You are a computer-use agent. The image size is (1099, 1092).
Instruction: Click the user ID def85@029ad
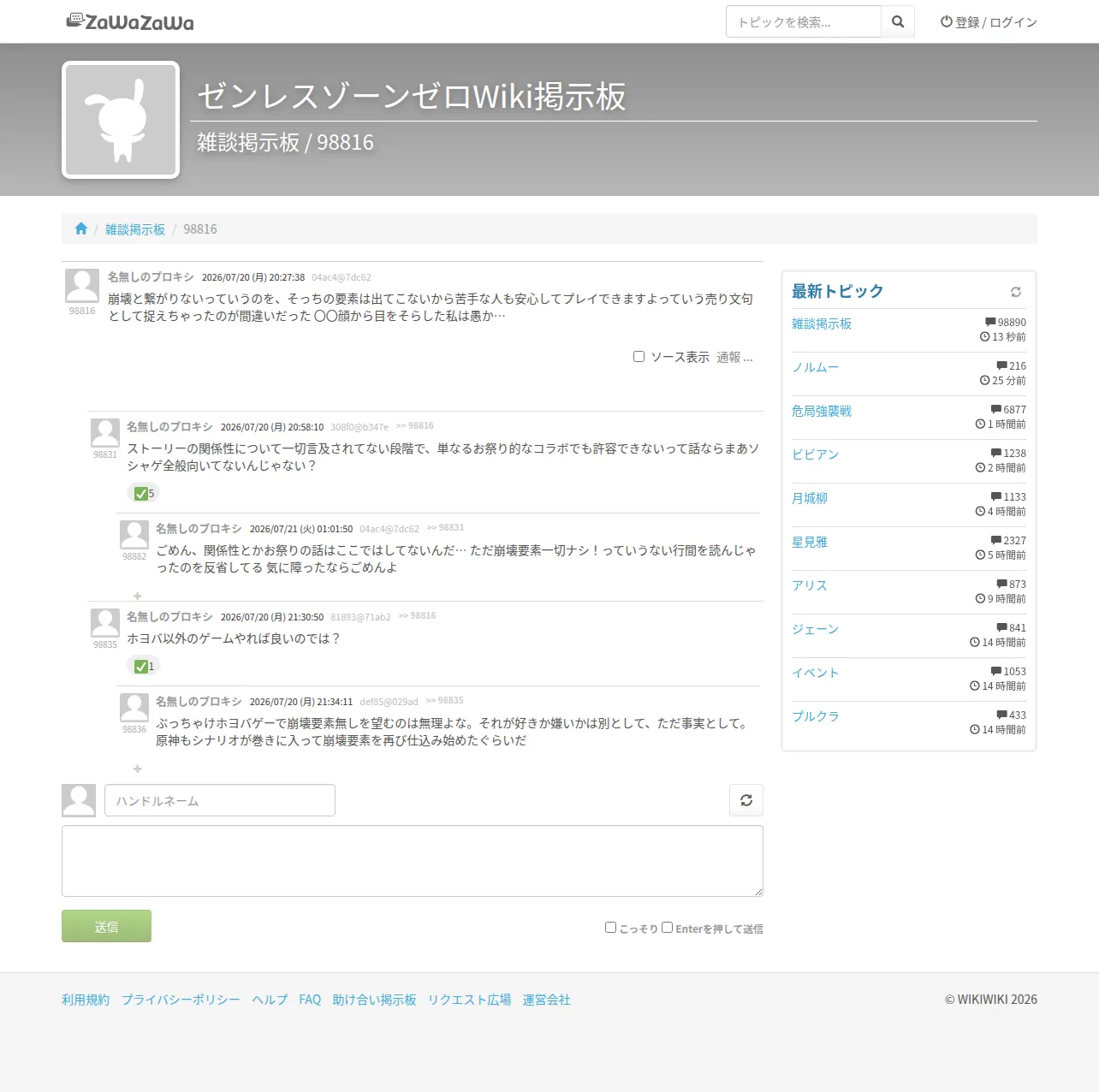(389, 702)
